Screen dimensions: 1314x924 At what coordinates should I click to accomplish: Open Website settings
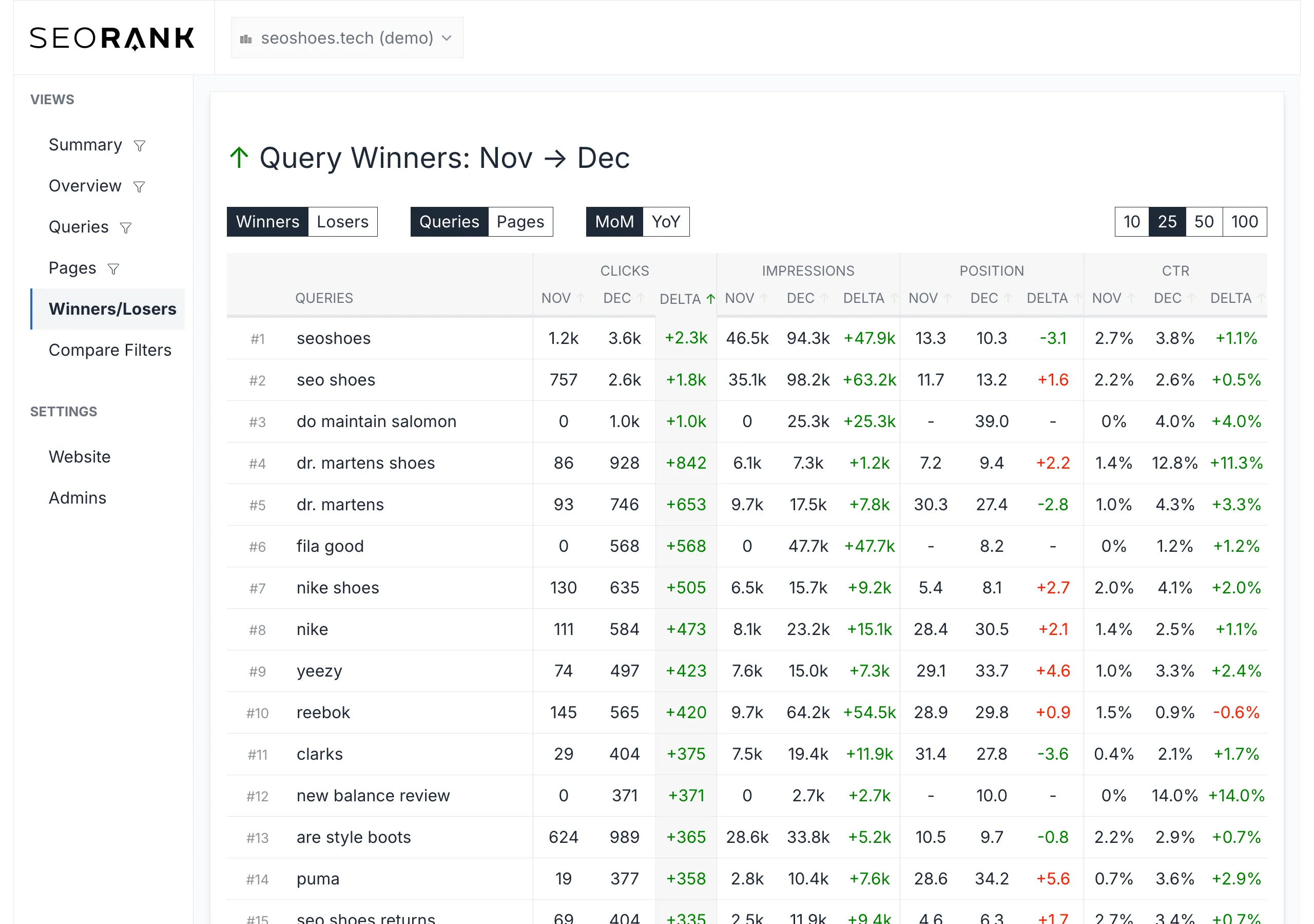(80, 457)
